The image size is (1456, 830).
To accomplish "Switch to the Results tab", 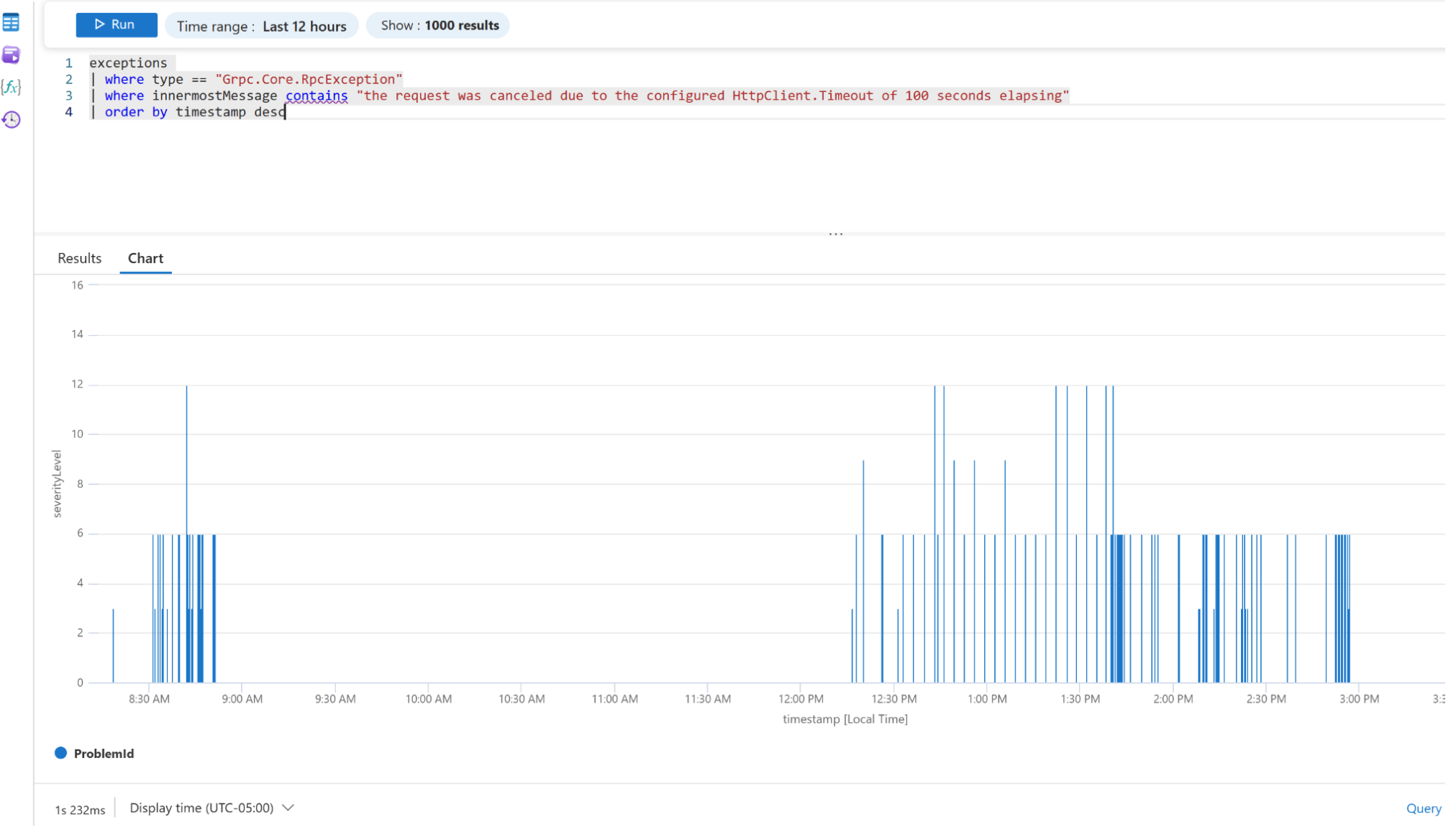I will (x=79, y=258).
